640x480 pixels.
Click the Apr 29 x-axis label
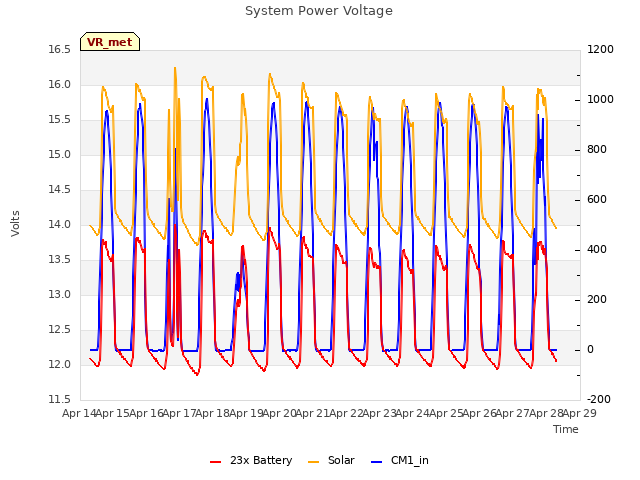tap(579, 413)
